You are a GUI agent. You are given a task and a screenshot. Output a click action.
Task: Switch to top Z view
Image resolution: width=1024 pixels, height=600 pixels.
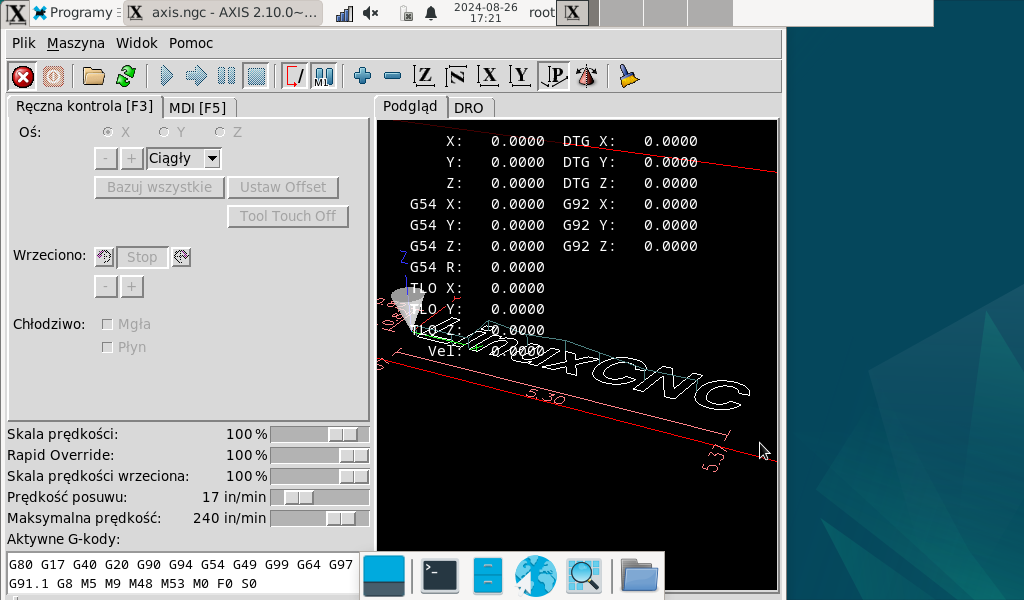point(424,77)
